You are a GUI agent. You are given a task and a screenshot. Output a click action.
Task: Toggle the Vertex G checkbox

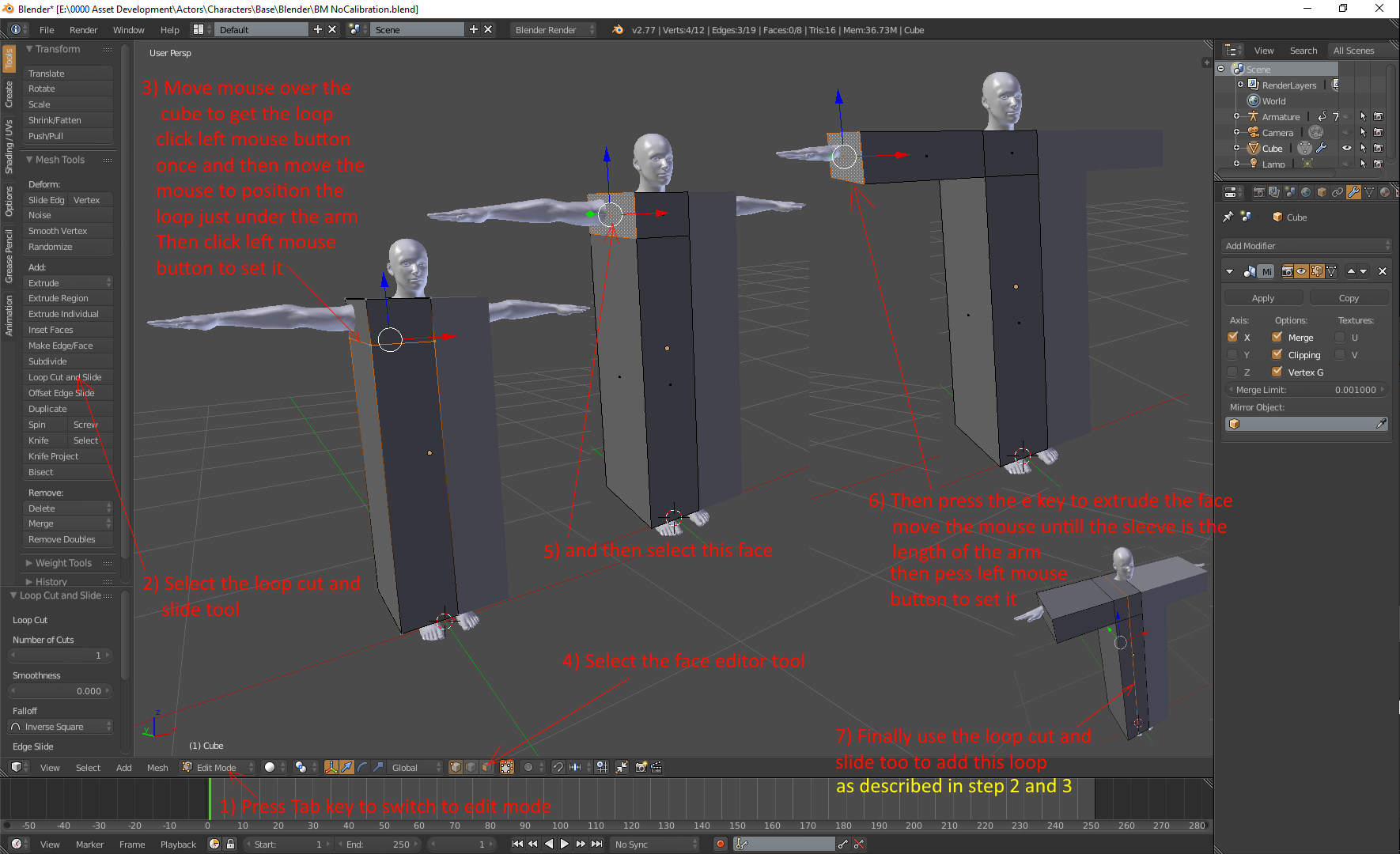coord(1277,372)
